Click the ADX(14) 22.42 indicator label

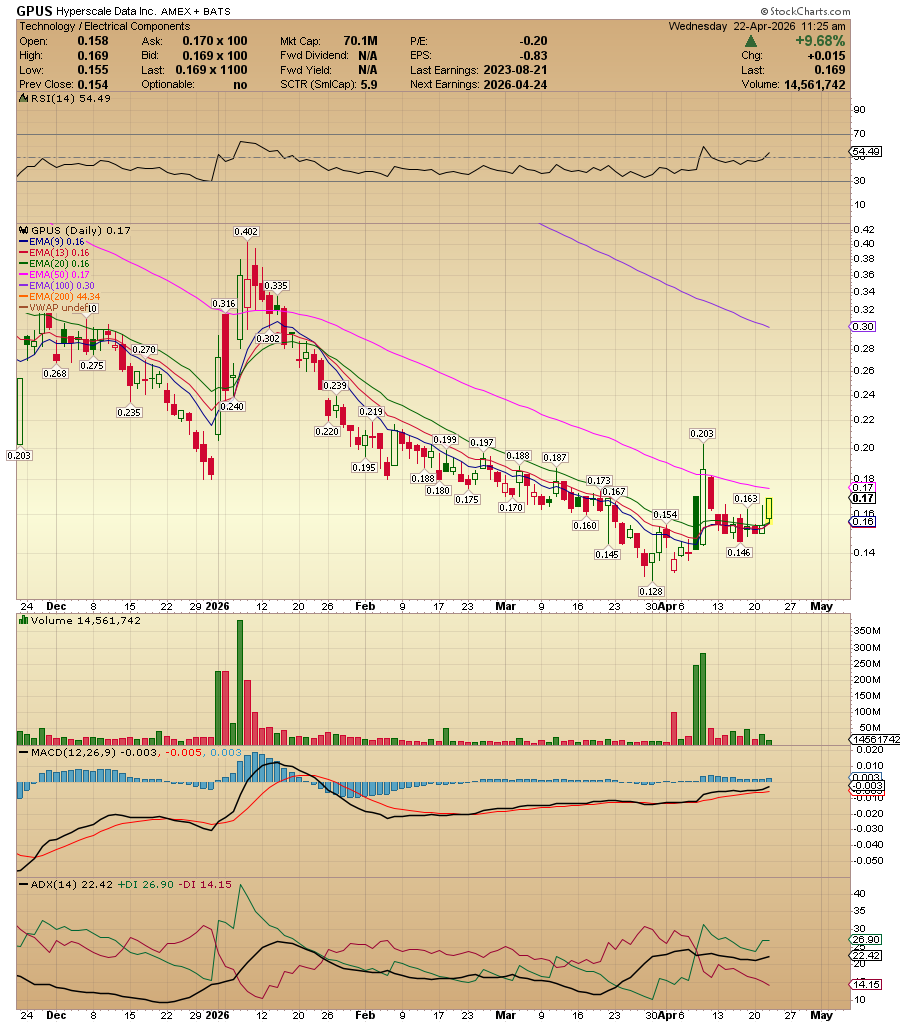pos(72,885)
